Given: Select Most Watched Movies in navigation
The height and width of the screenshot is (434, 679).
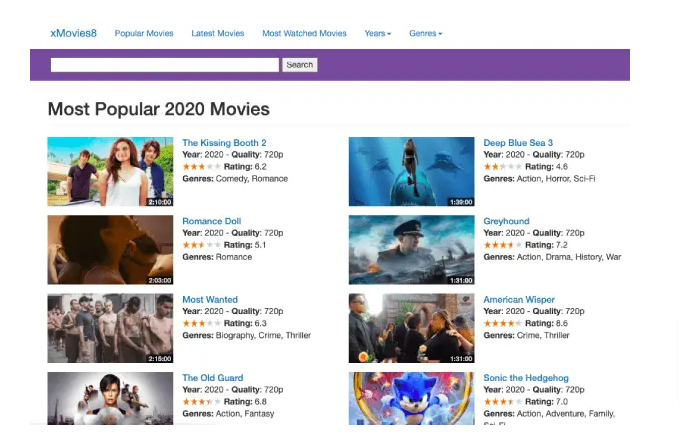Looking at the screenshot, I should pos(304,33).
